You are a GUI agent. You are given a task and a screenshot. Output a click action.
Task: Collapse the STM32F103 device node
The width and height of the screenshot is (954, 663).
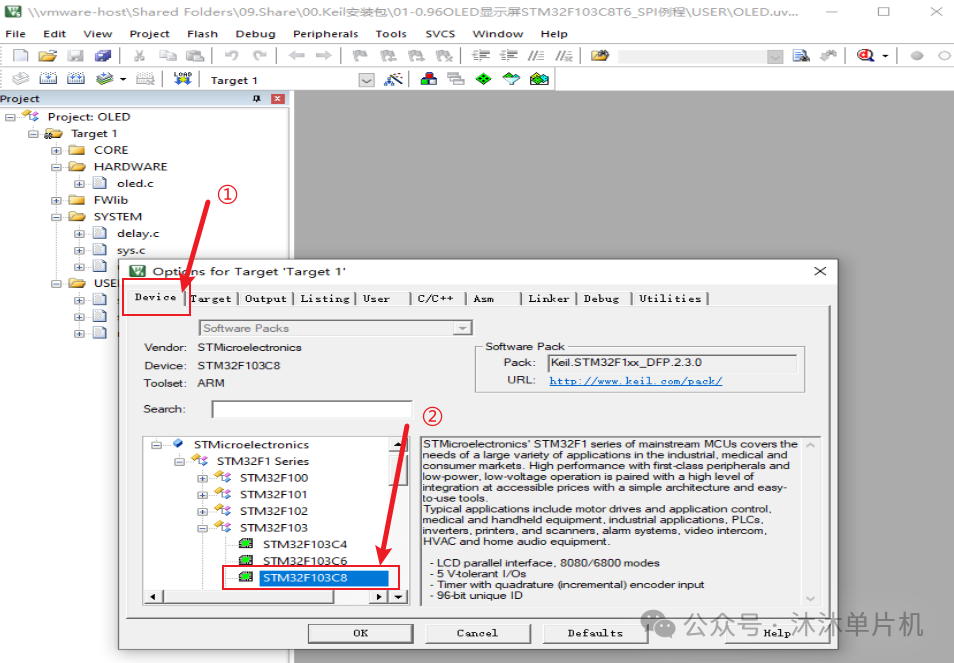pos(202,528)
